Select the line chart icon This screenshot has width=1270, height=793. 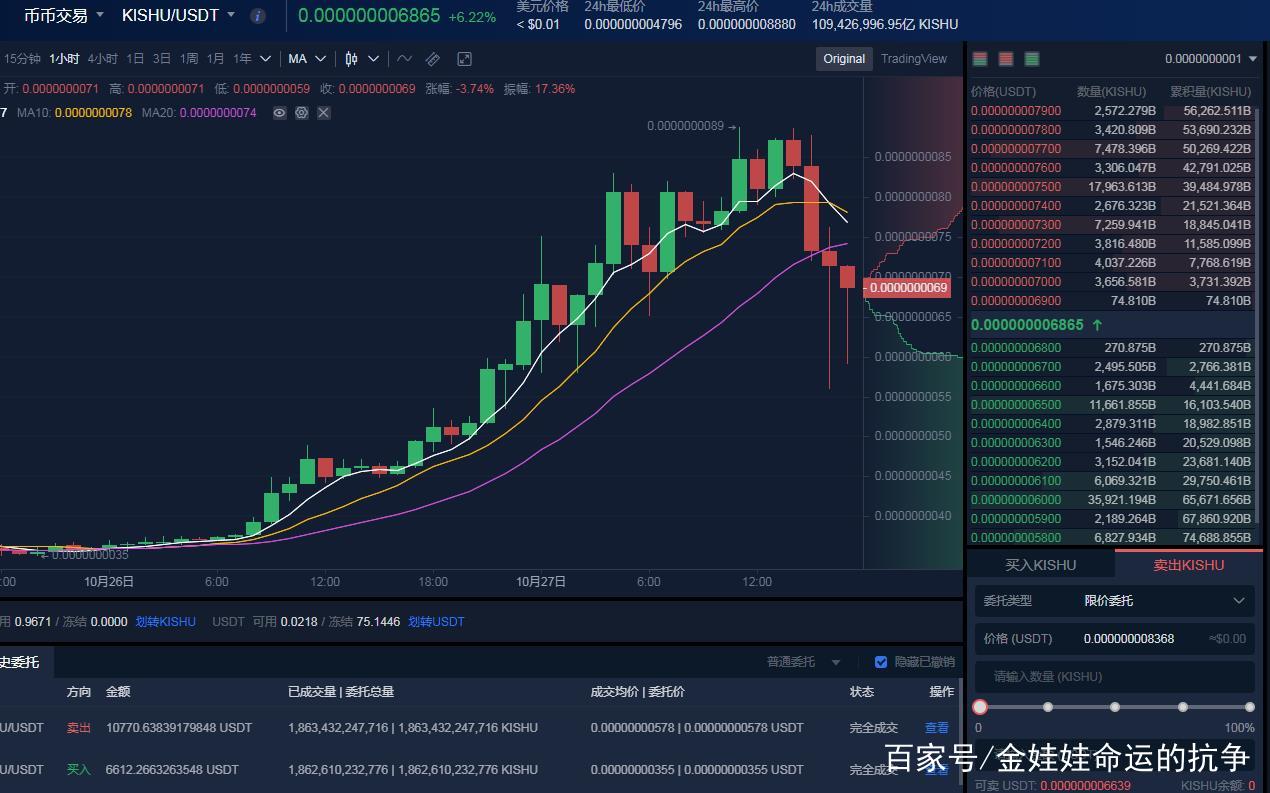(x=404, y=59)
